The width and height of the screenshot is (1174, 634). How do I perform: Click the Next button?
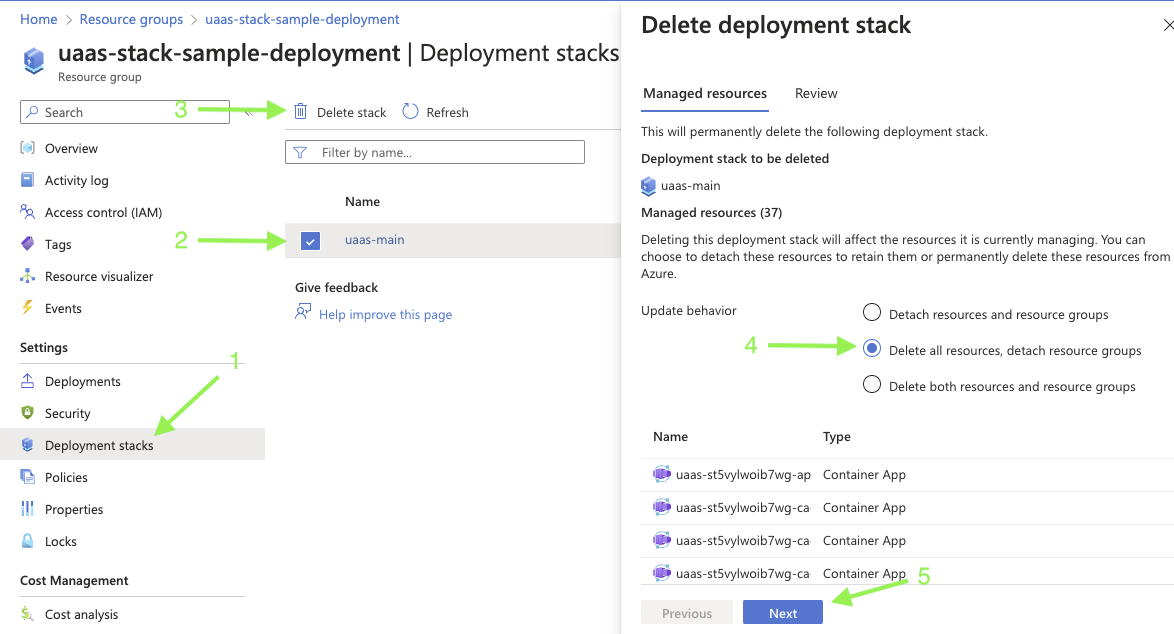tap(782, 612)
